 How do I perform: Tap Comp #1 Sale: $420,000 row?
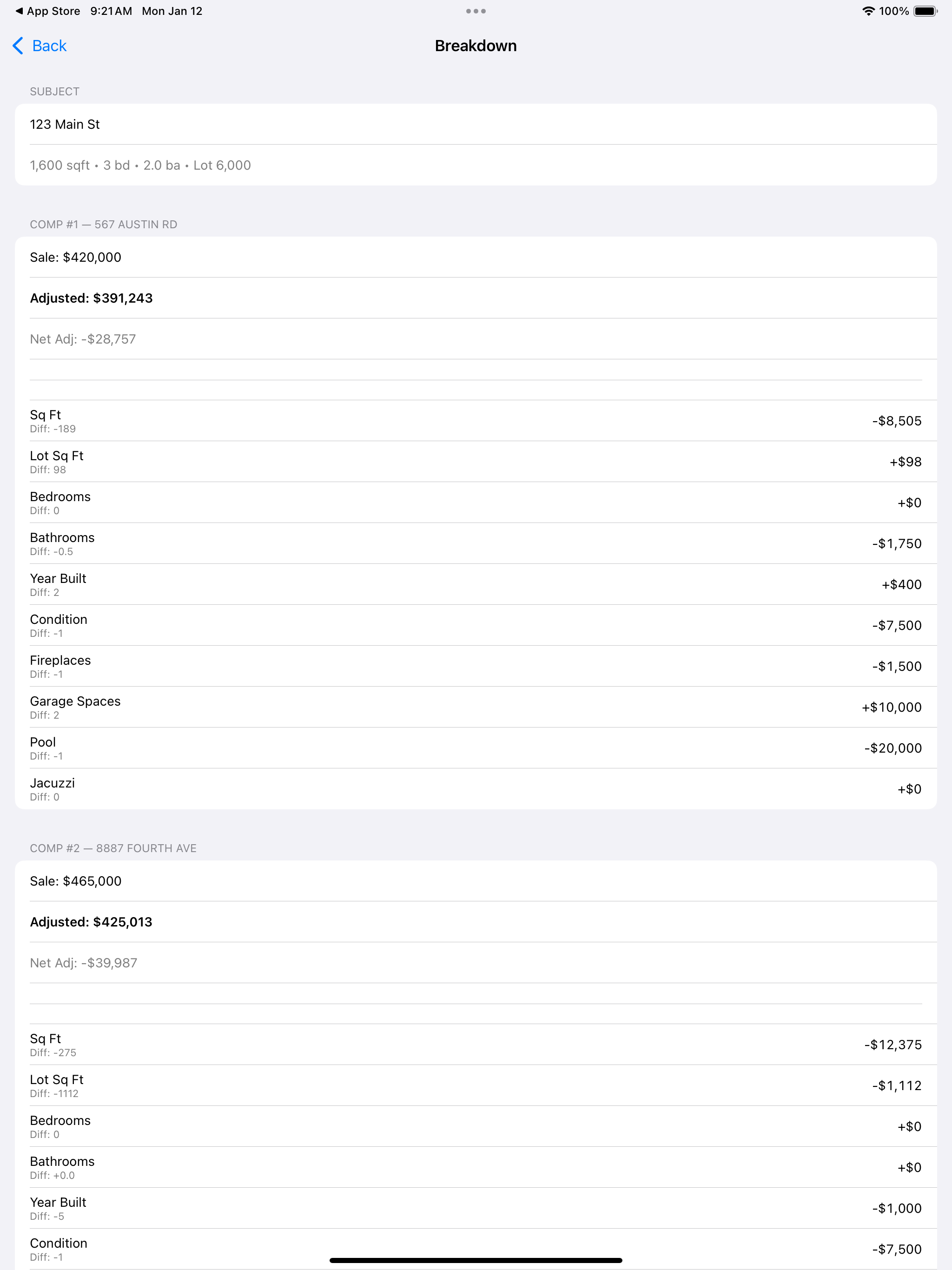click(x=476, y=257)
